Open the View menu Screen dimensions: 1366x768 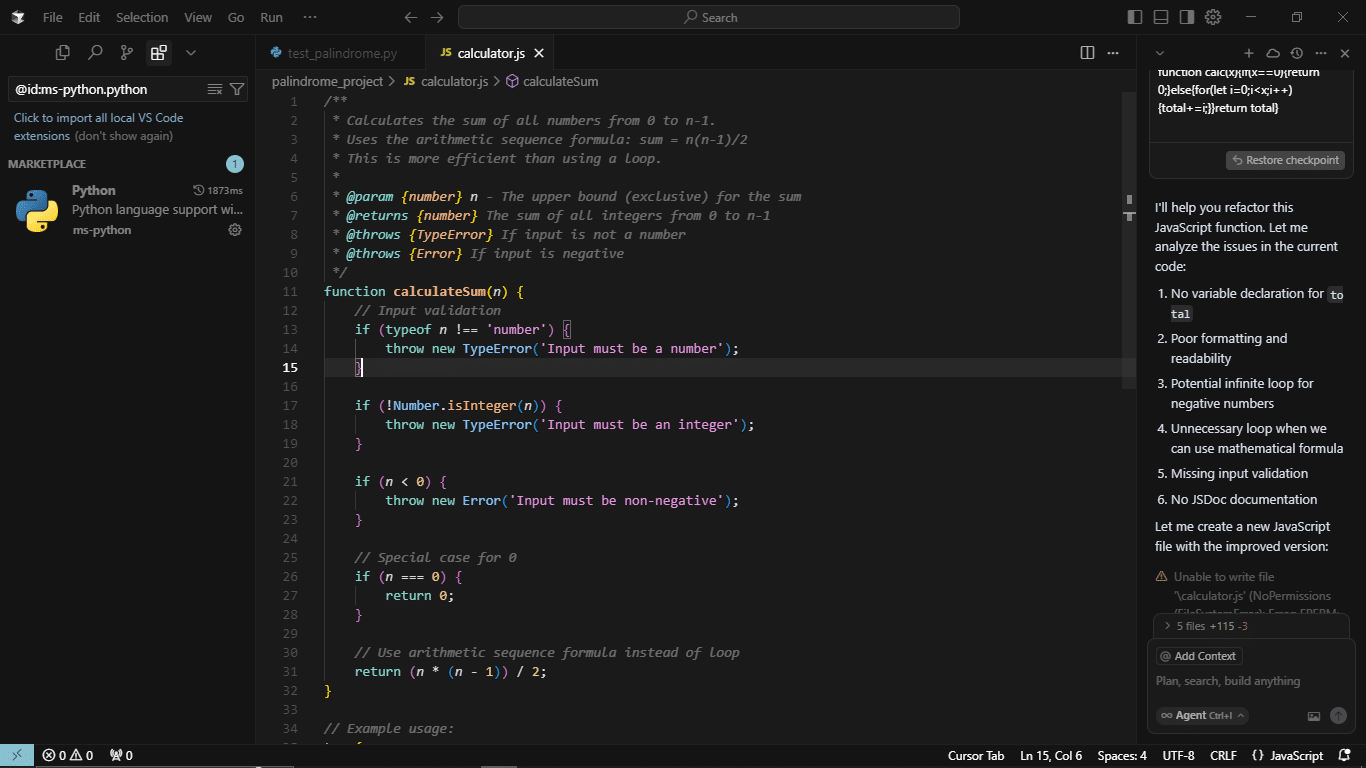(x=198, y=17)
